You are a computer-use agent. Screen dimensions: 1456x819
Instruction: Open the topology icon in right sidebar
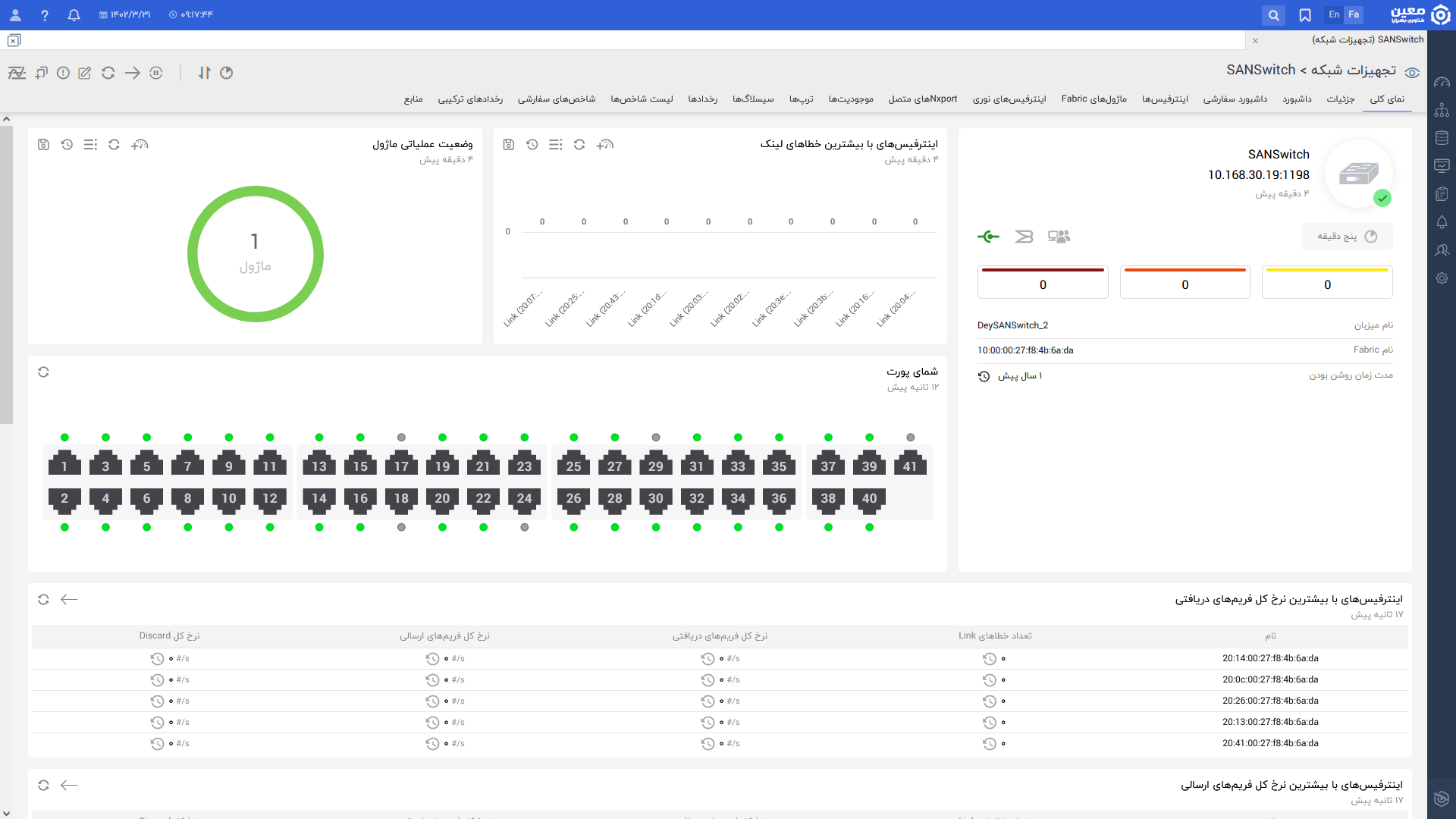[1442, 110]
